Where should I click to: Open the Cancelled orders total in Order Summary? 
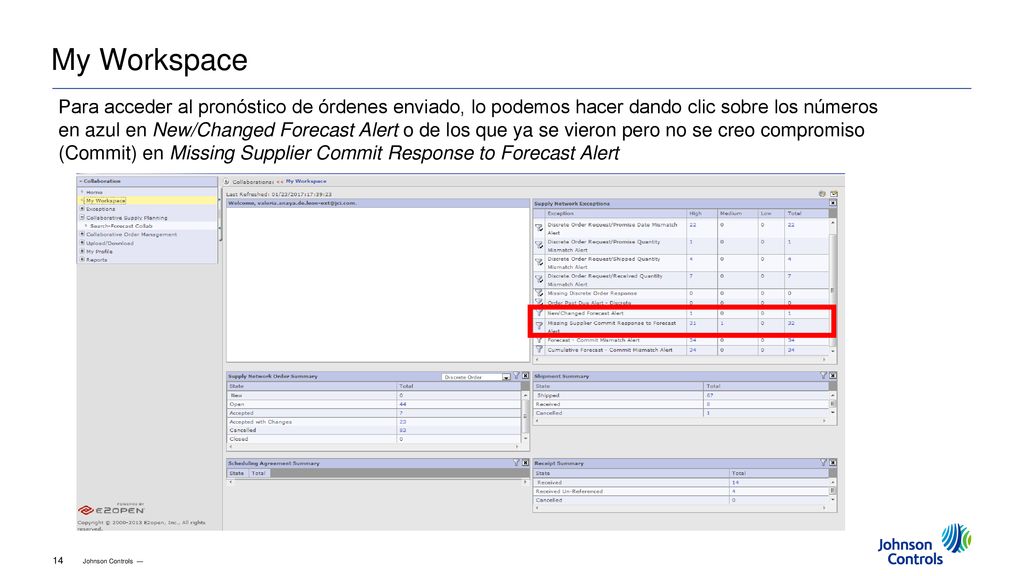pos(403,430)
